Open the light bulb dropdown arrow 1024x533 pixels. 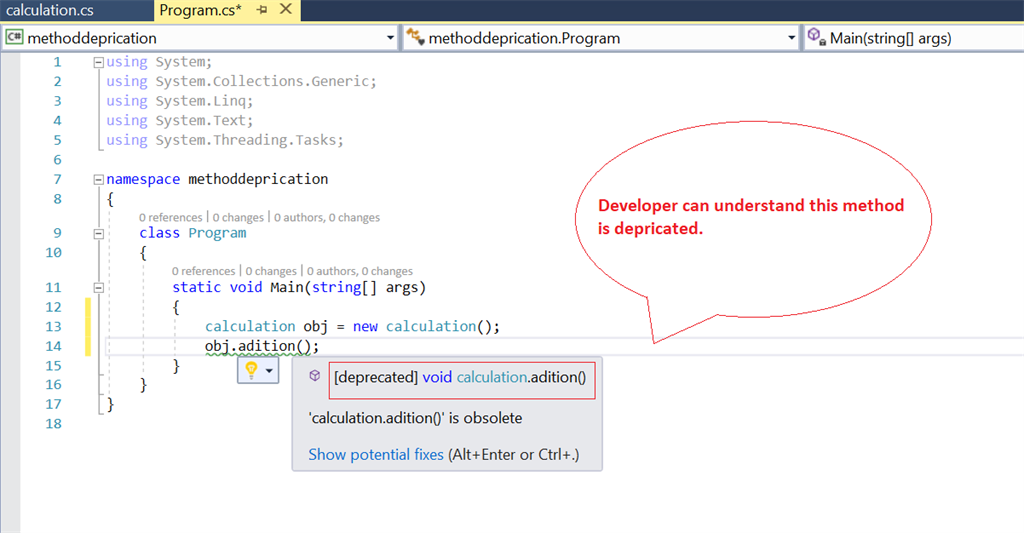pos(269,371)
